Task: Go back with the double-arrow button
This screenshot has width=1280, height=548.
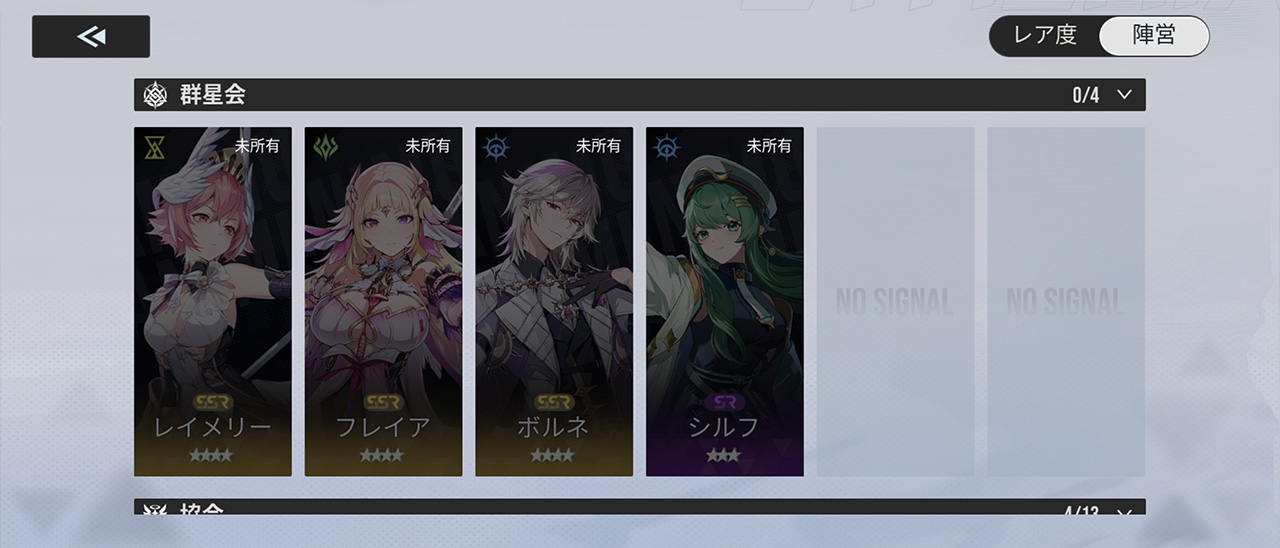Action: point(91,37)
